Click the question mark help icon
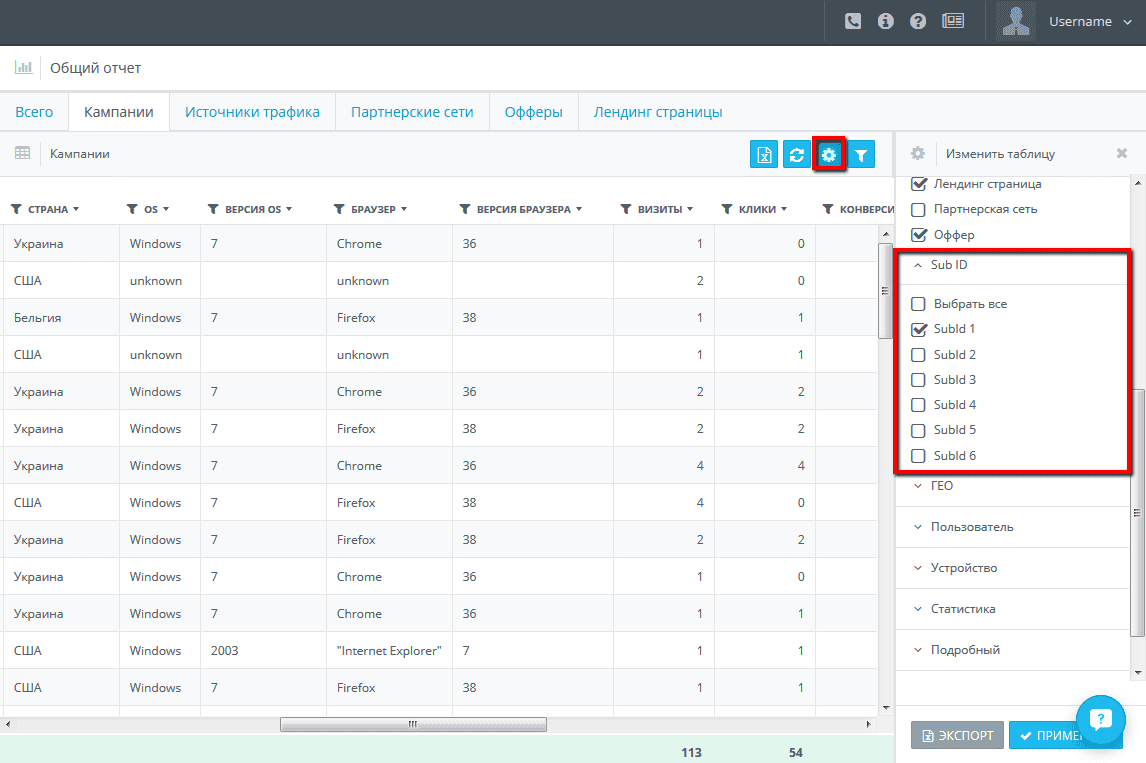This screenshot has width=1146, height=763. (918, 21)
